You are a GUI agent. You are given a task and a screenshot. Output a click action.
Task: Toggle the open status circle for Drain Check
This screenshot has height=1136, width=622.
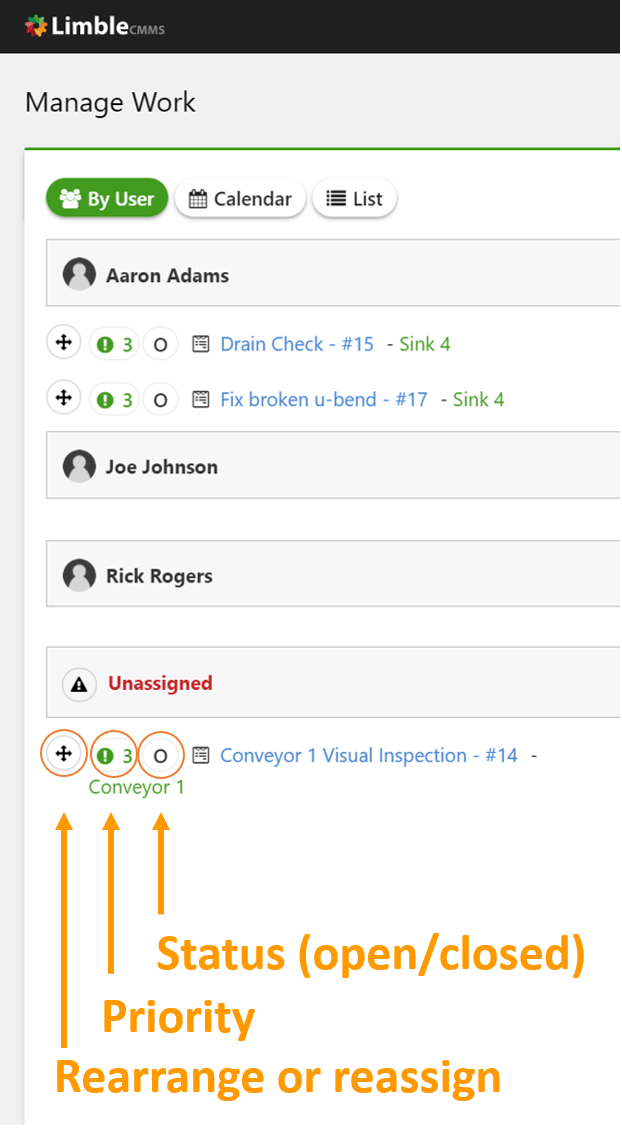click(x=160, y=344)
